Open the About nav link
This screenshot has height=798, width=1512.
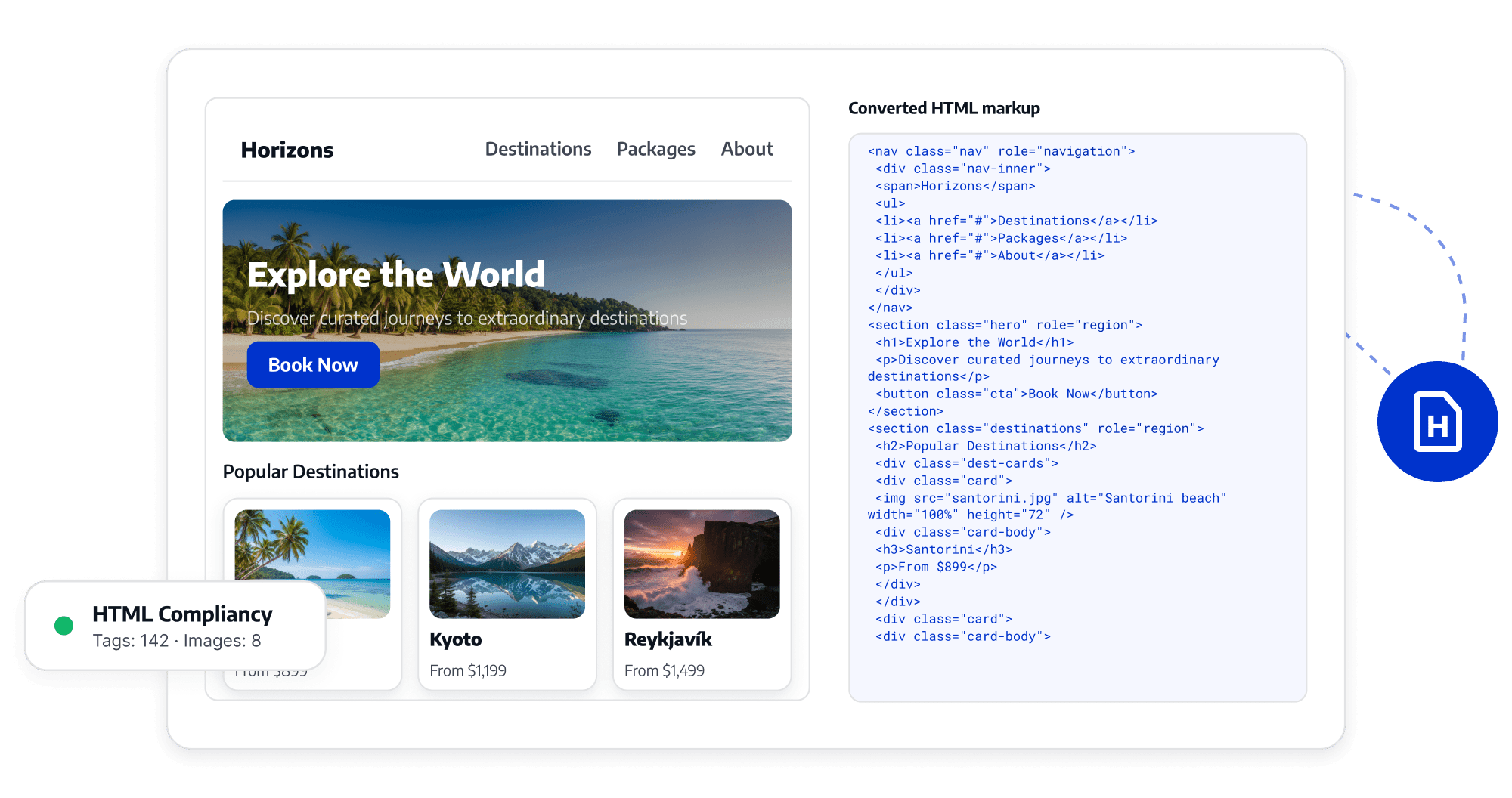(x=747, y=149)
